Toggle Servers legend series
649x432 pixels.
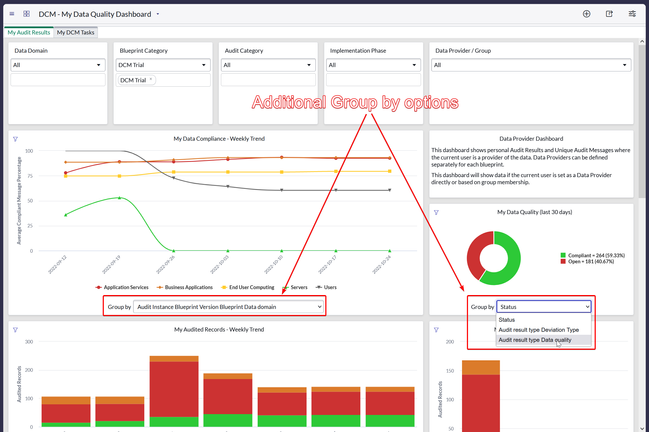click(295, 287)
